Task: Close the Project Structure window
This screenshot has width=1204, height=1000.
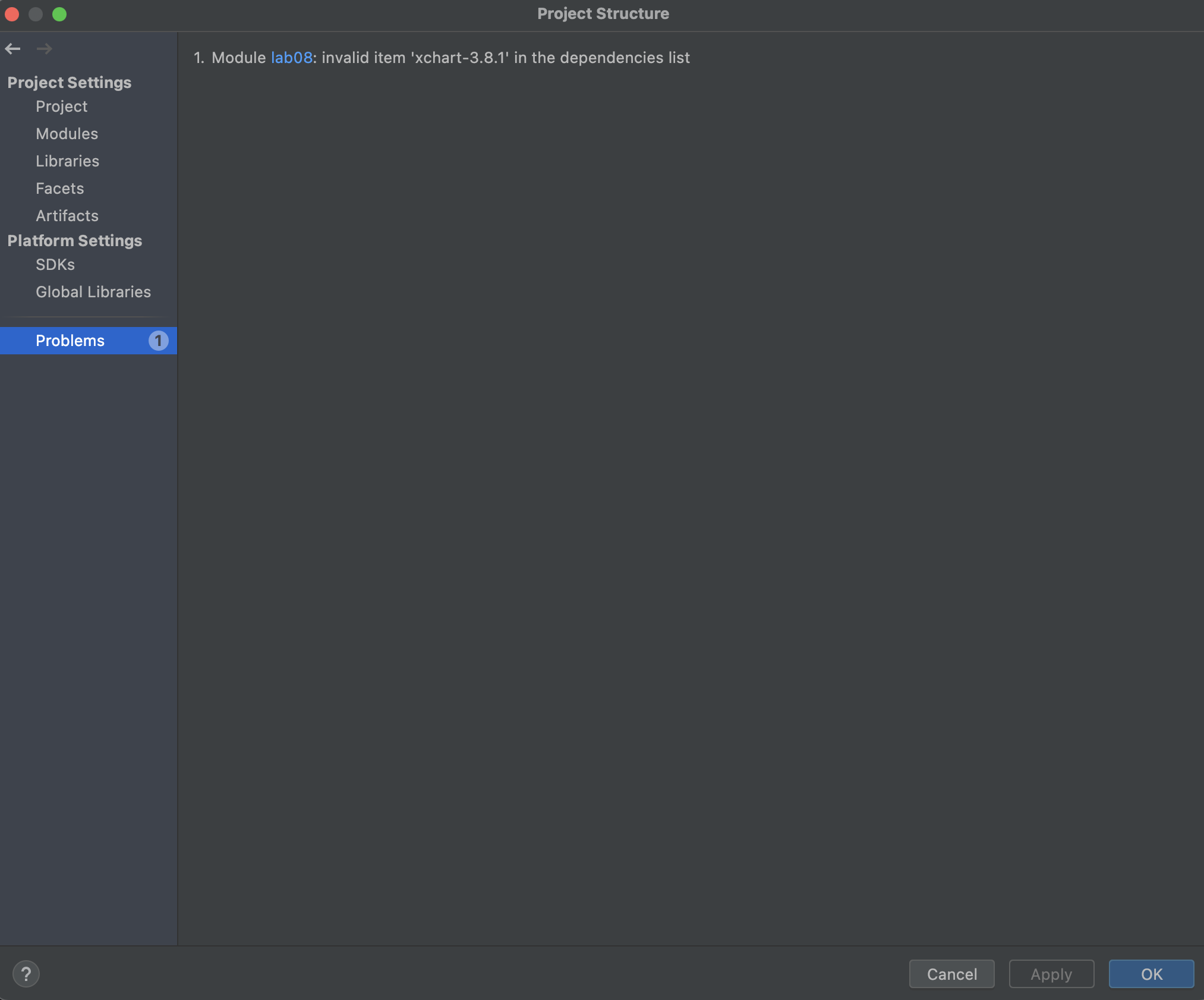Action: tap(12, 14)
